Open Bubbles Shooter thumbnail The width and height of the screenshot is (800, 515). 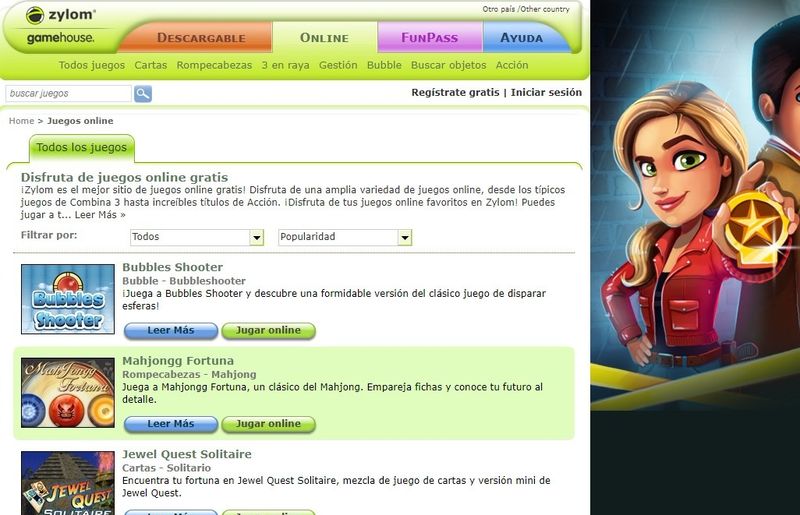[68, 299]
